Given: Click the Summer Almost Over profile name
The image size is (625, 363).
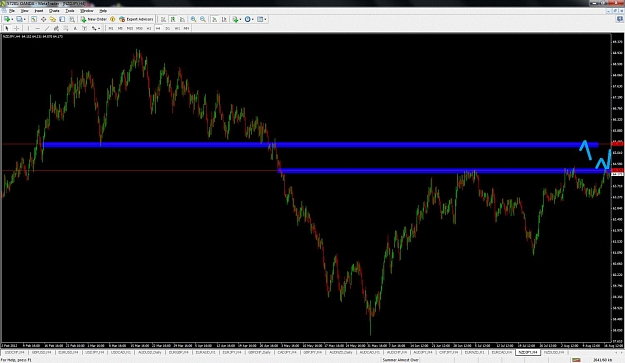Looking at the screenshot, I should tap(400, 360).
